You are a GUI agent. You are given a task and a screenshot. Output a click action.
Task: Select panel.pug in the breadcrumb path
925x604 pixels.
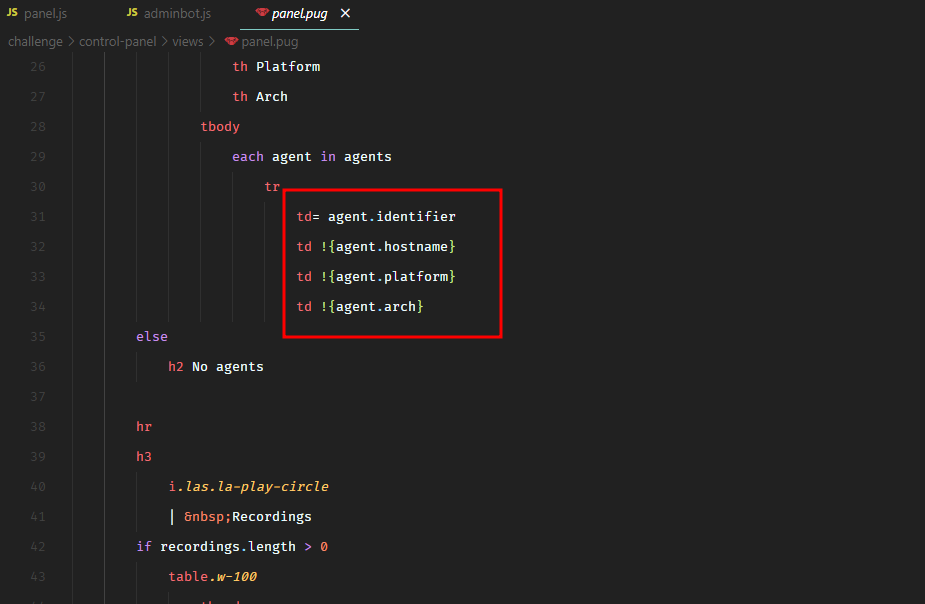(x=269, y=42)
